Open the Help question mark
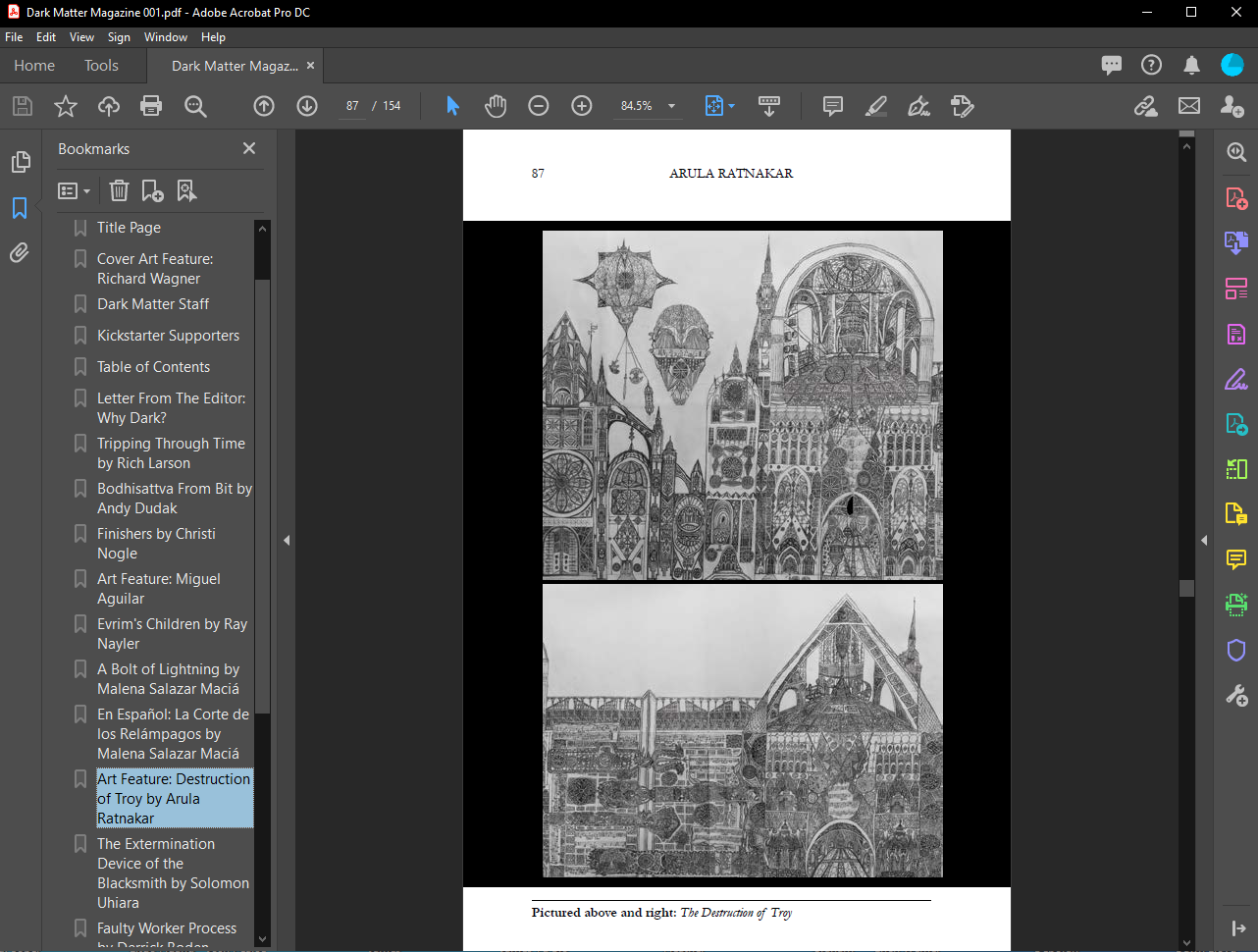The image size is (1258, 952). 1152,65
